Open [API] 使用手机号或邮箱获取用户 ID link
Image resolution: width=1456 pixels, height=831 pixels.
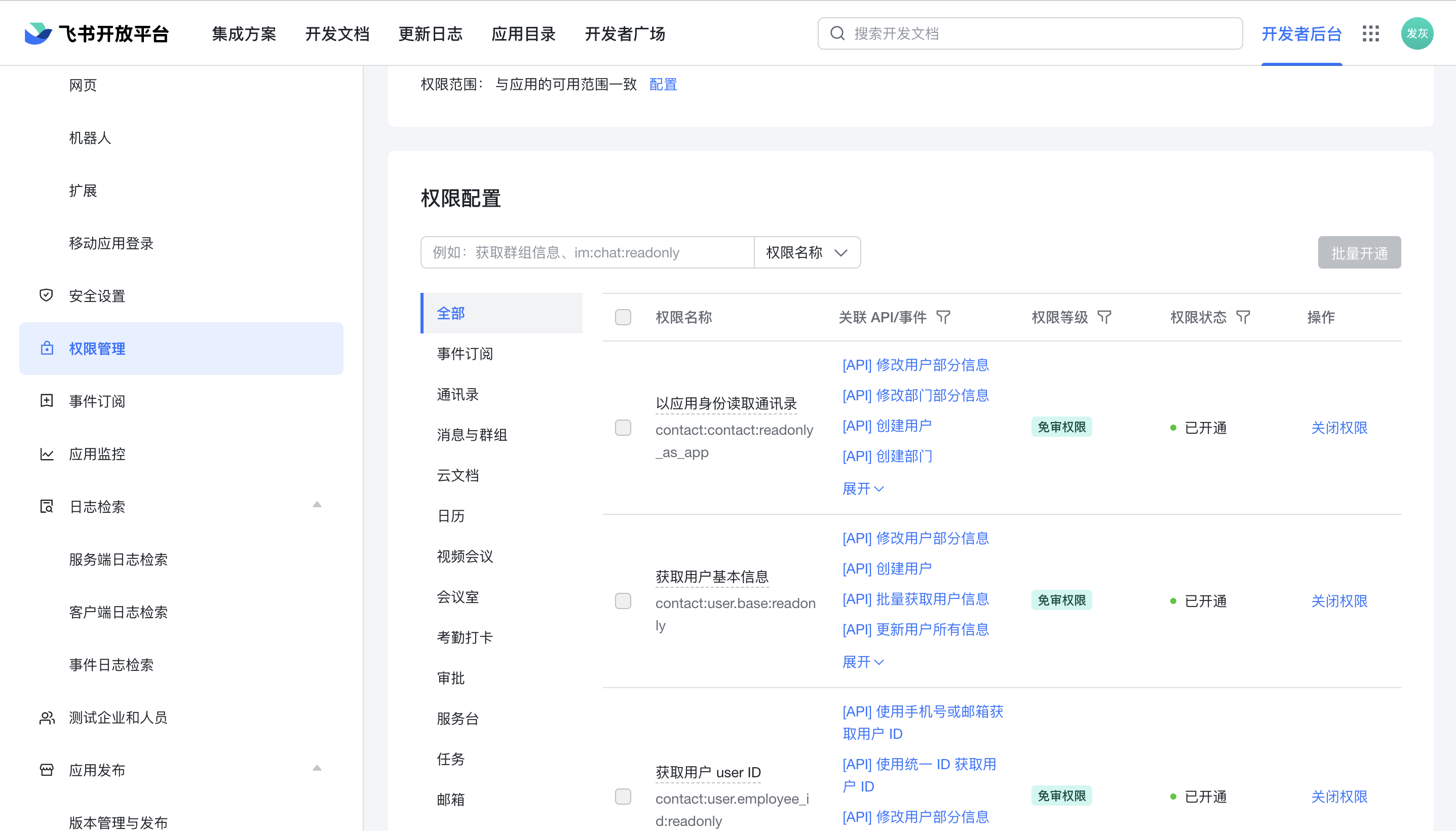[x=923, y=723]
